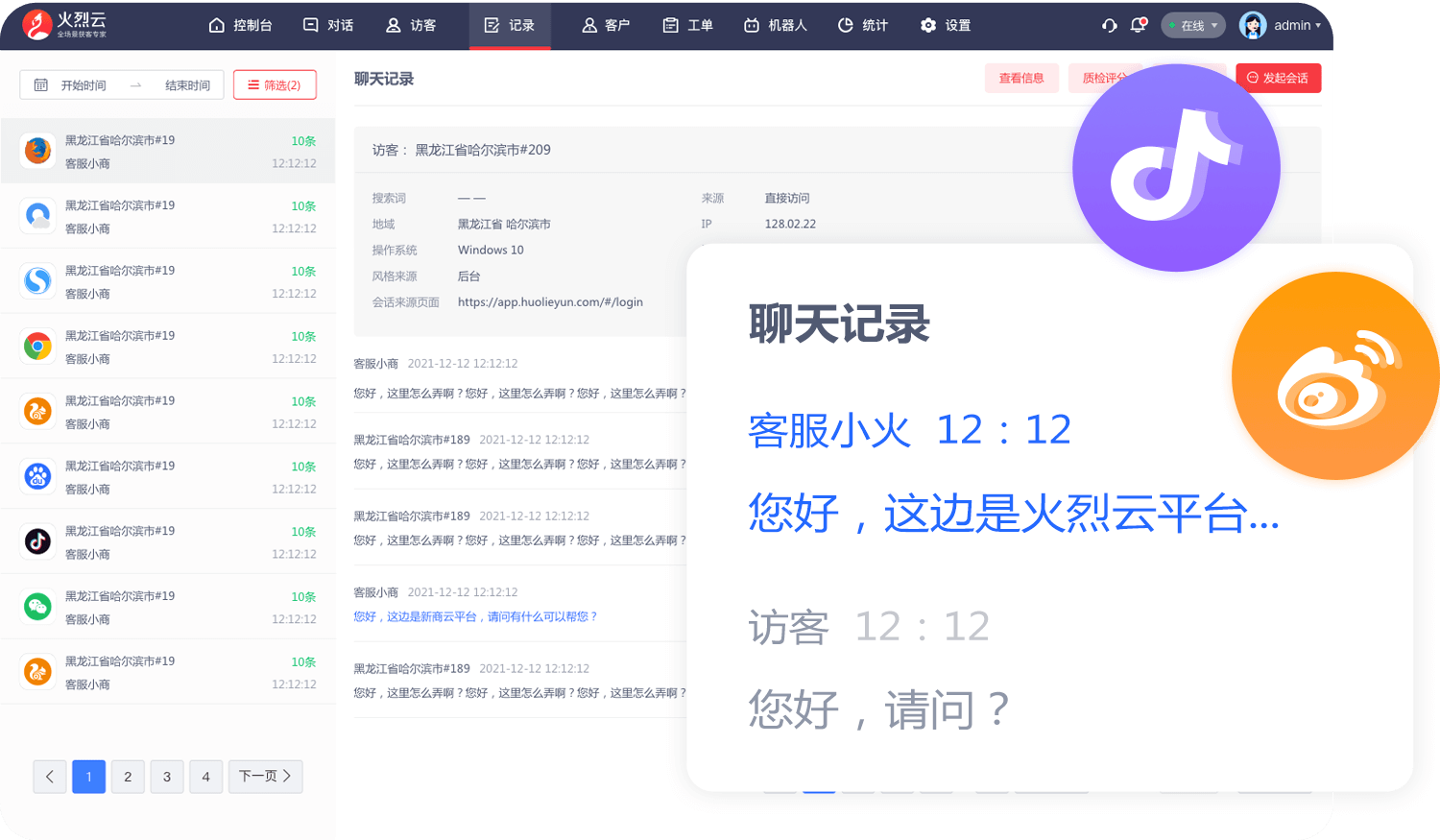1440x840 pixels.
Task: Open the app.huolieyun.com login URL
Action: tap(550, 301)
